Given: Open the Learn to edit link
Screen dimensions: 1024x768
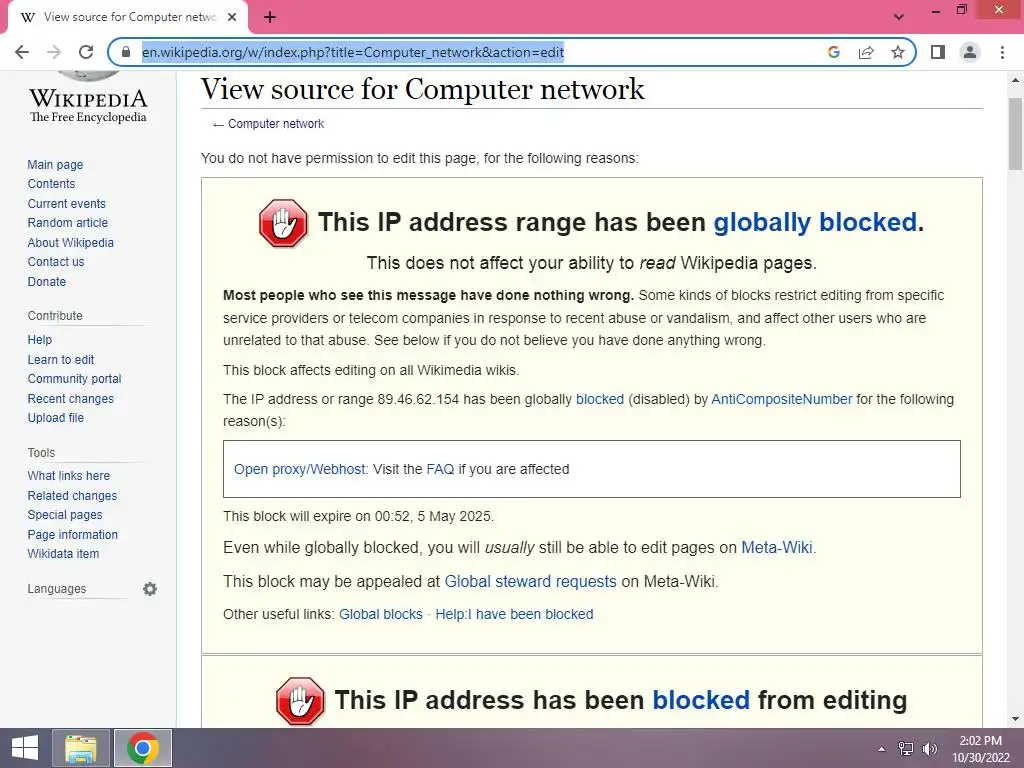Looking at the screenshot, I should coord(61,360).
